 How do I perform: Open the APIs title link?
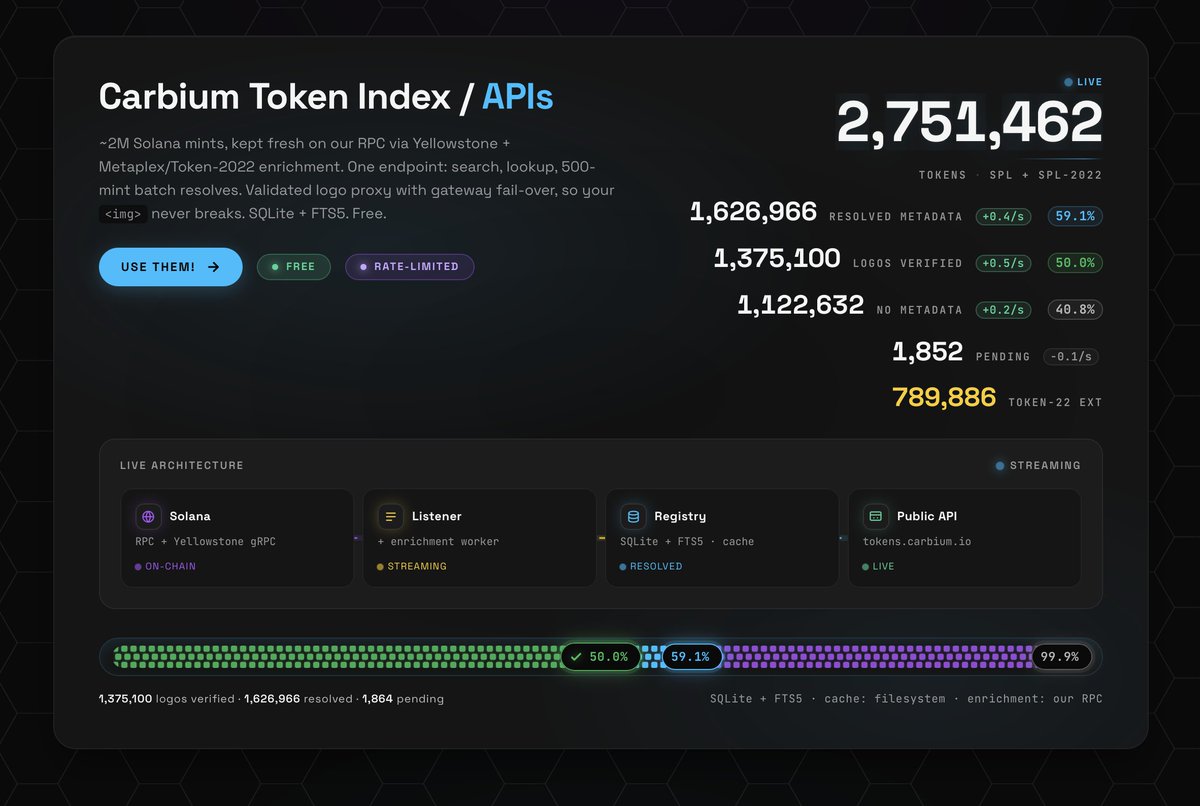pyautogui.click(x=517, y=97)
